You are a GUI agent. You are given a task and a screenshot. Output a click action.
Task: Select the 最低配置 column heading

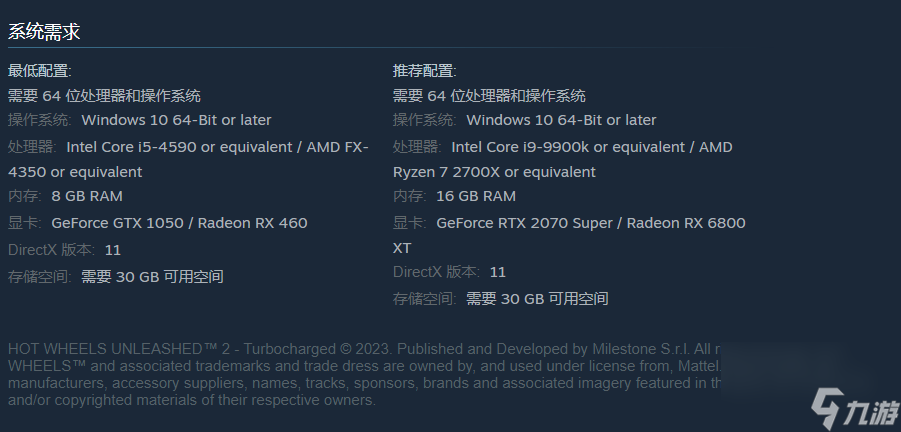[40, 71]
